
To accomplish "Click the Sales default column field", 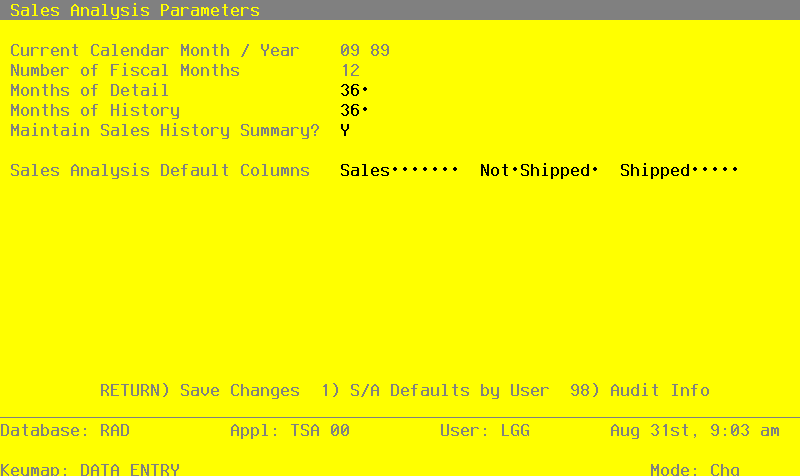I will point(399,170).
